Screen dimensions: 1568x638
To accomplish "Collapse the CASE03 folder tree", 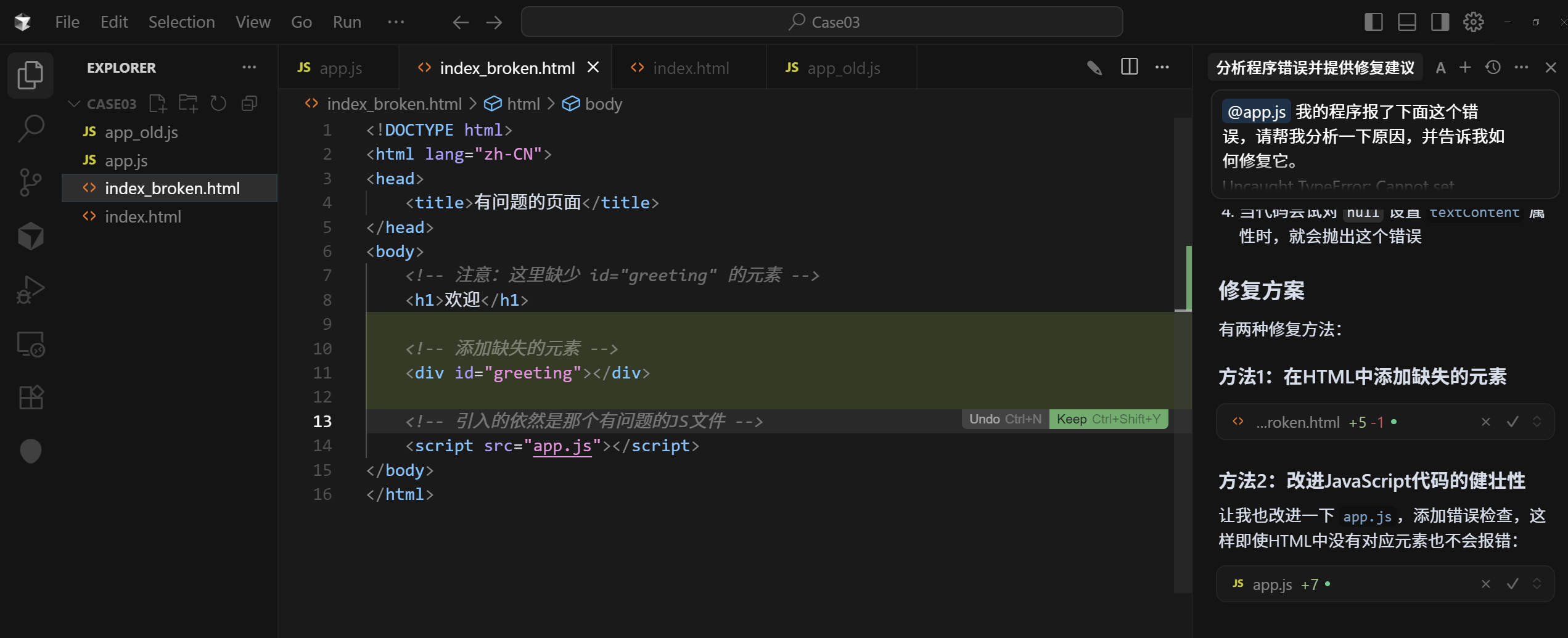I will [74, 104].
